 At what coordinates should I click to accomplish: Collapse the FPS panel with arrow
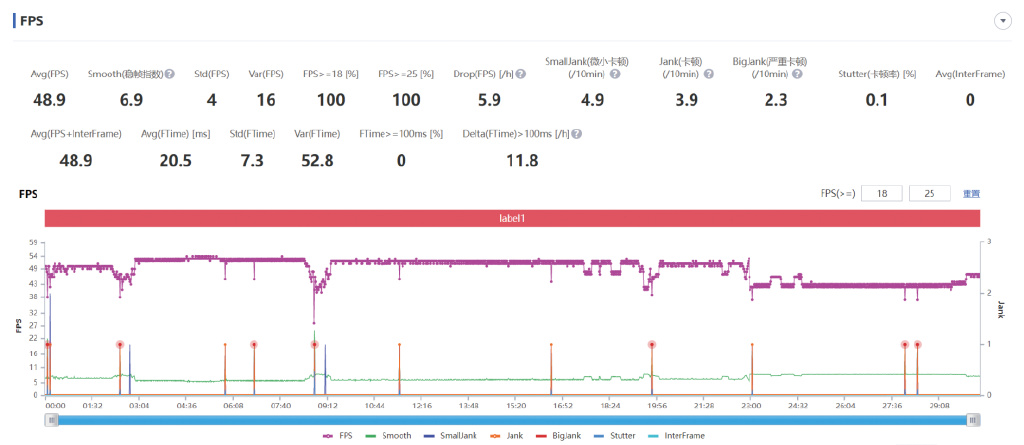1001,22
